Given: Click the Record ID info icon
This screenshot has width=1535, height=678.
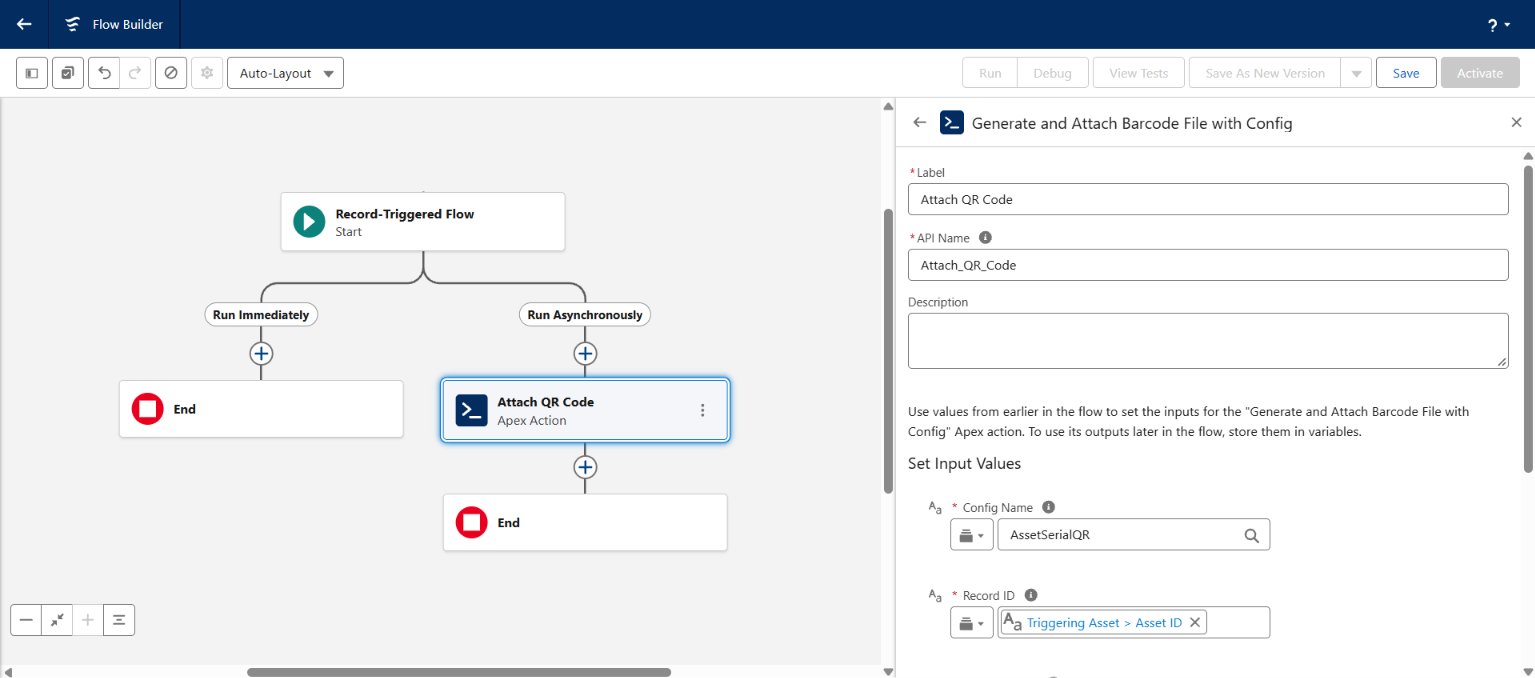Looking at the screenshot, I should coord(1030,595).
